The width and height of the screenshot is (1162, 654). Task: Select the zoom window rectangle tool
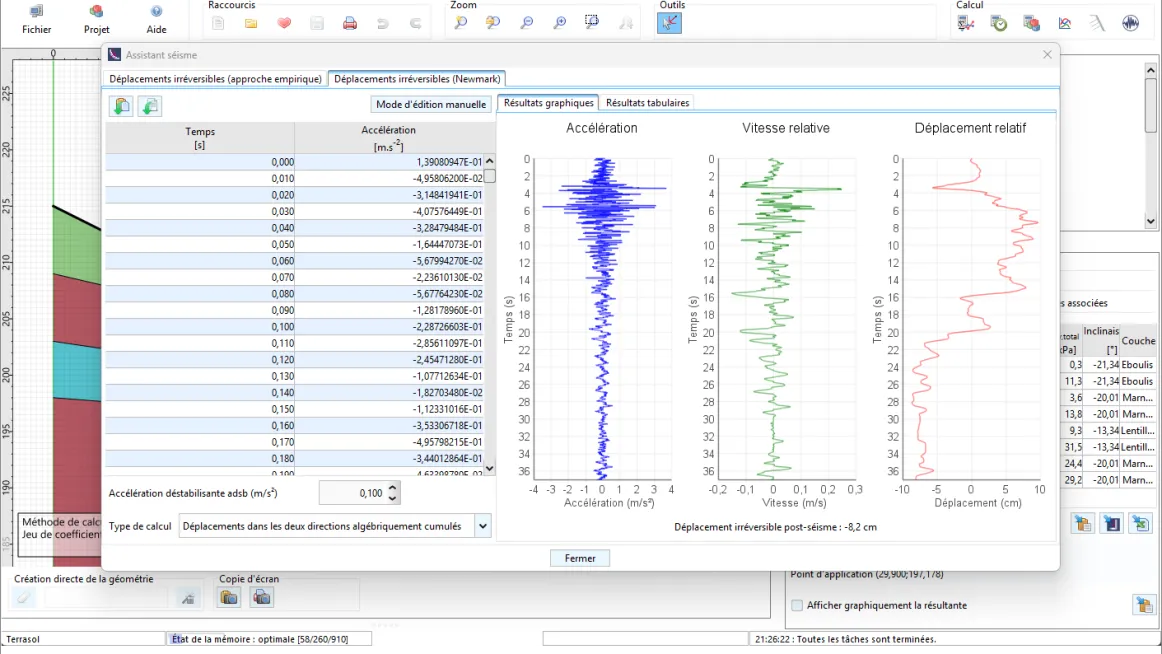[592, 22]
